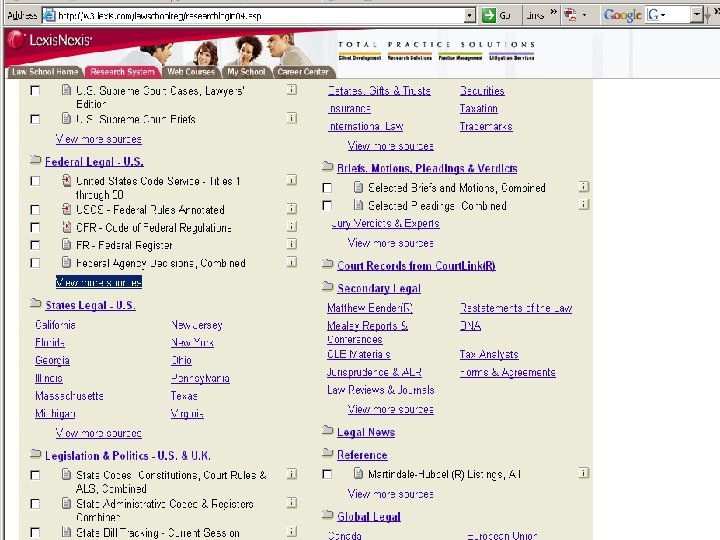The width and height of the screenshot is (720, 540).
Task: Tick United States Code Service checkbox
Action: click(x=35, y=181)
